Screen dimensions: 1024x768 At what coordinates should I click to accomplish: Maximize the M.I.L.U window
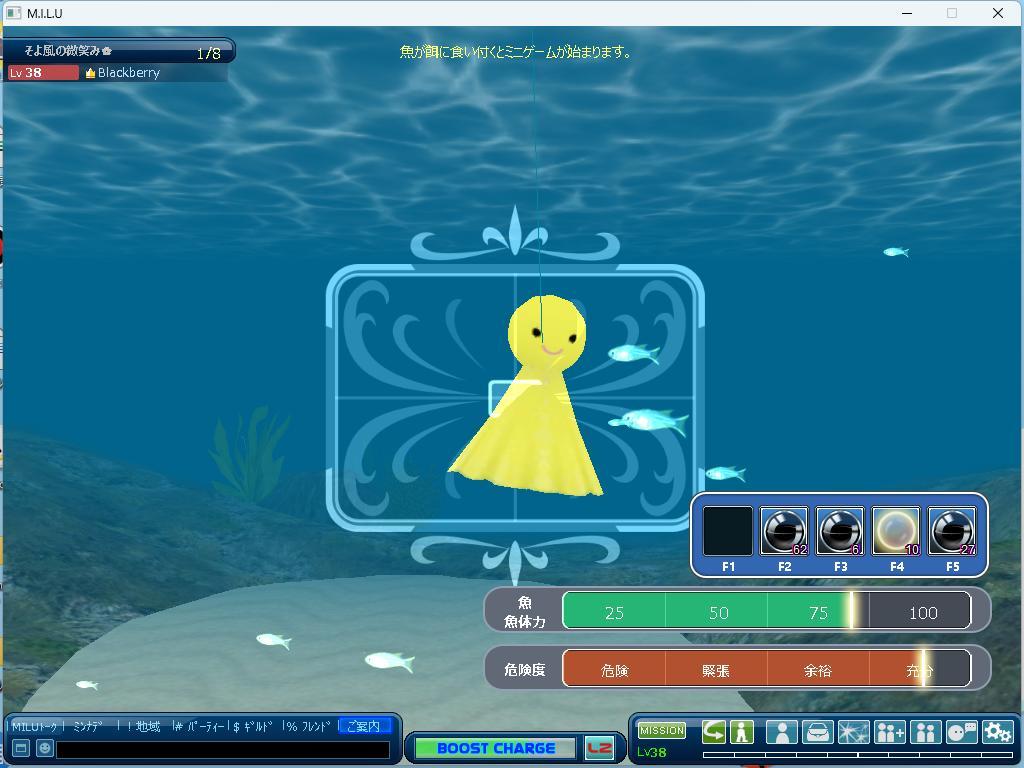(x=952, y=13)
